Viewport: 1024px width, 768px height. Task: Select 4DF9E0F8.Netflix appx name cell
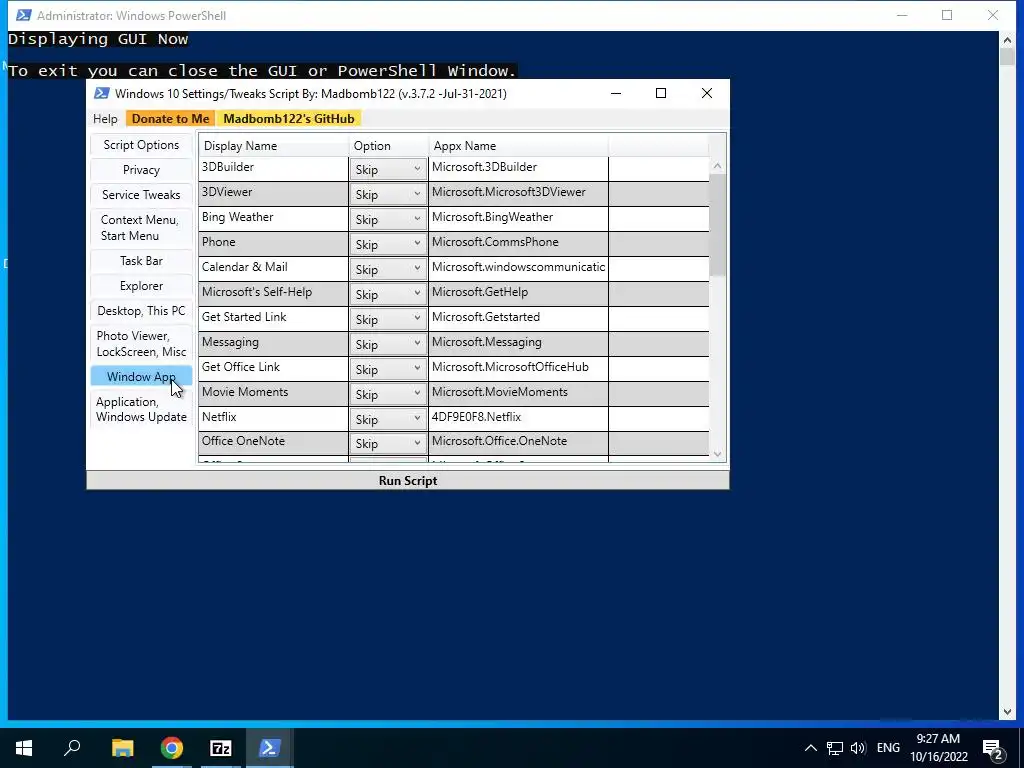(x=518, y=418)
